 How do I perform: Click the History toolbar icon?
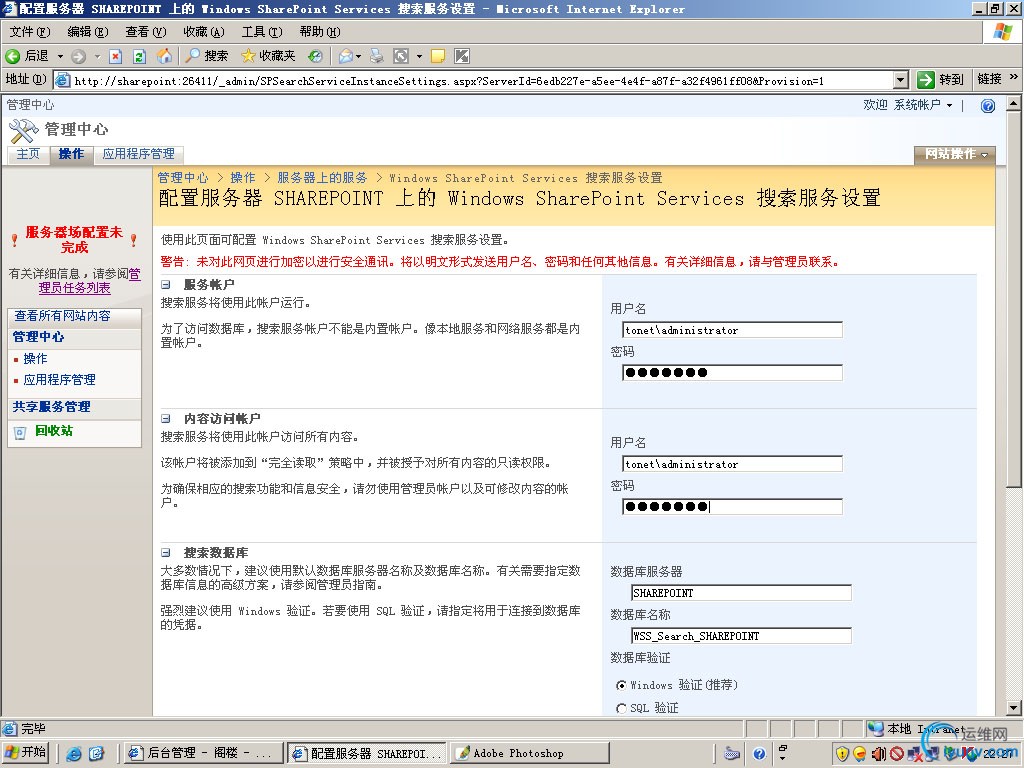click(315, 56)
